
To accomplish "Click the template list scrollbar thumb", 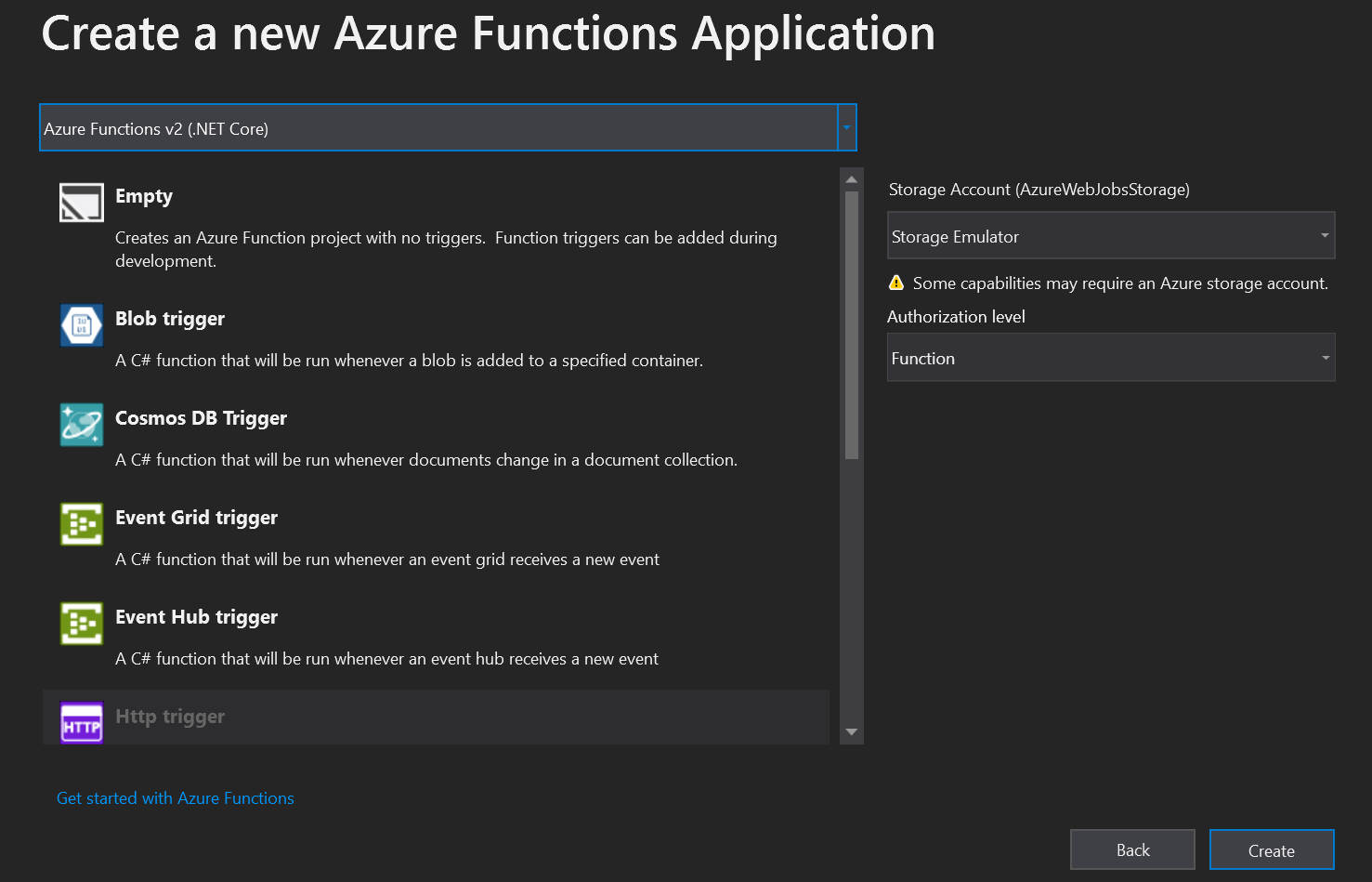I will pyautogui.click(x=852, y=325).
